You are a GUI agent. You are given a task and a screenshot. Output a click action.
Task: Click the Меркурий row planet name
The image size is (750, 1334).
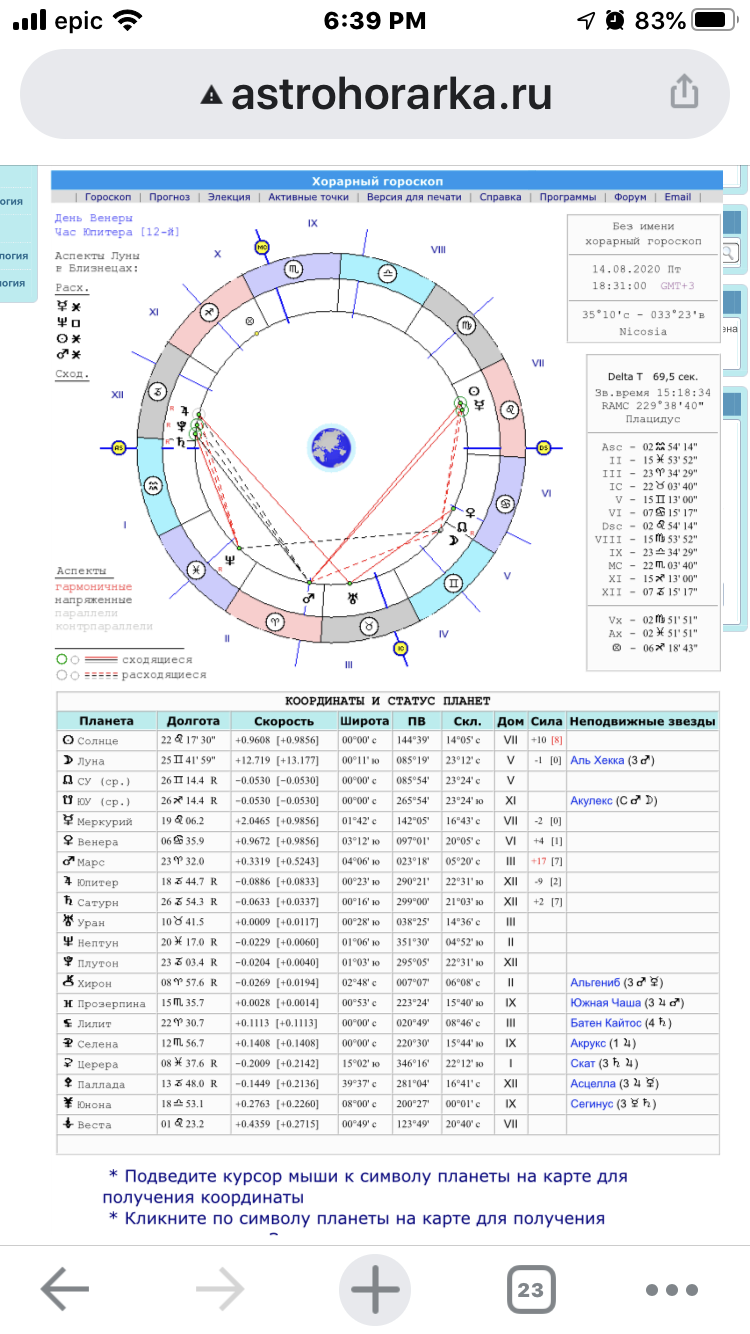[x=104, y=822]
